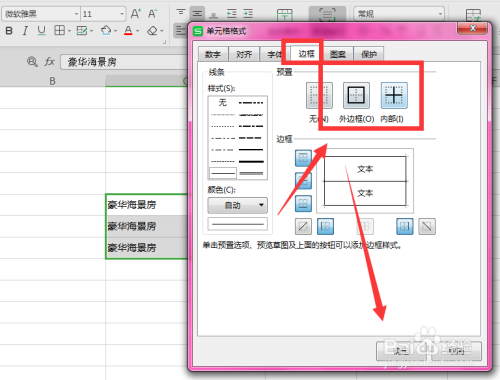Expand the font color dropdown arrow
This screenshot has width=500, height=380.
pos(137,31)
